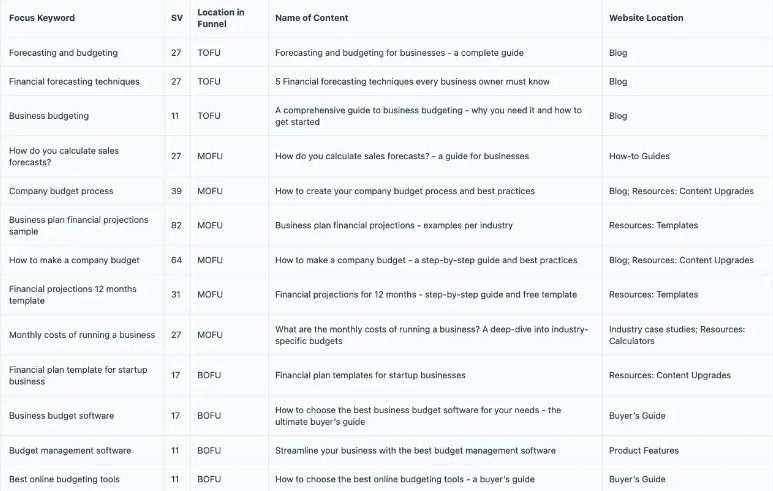Screen dimensions: 773x491
Task: Click the Product Features website location cell
Action: (644, 451)
